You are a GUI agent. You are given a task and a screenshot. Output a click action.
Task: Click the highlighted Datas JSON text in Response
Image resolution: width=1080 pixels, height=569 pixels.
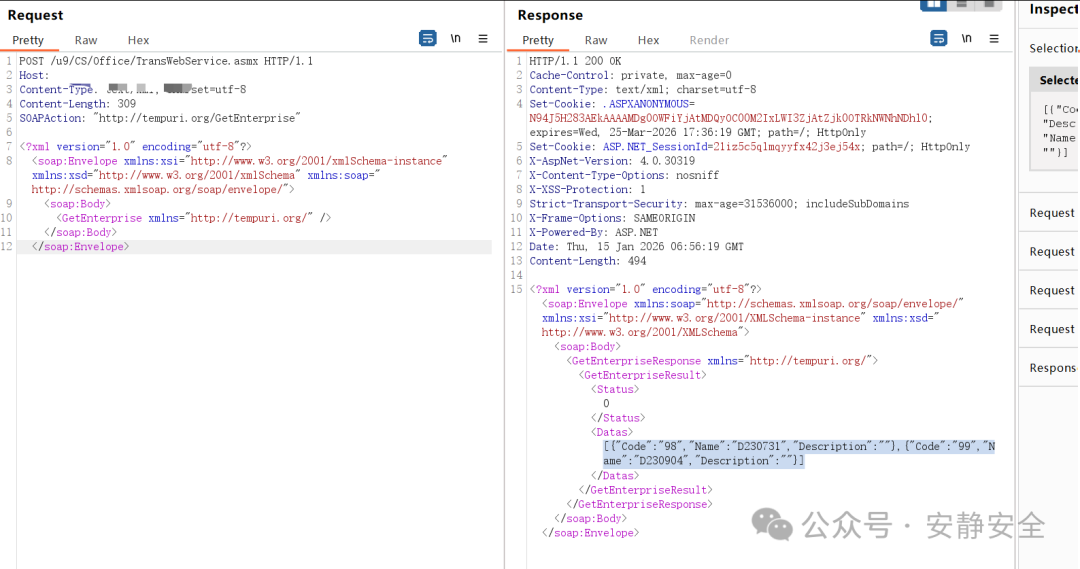(799, 453)
